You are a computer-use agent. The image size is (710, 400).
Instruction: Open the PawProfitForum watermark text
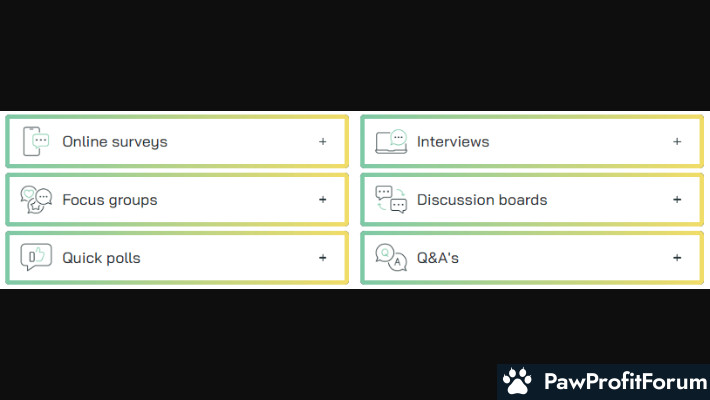(x=625, y=381)
